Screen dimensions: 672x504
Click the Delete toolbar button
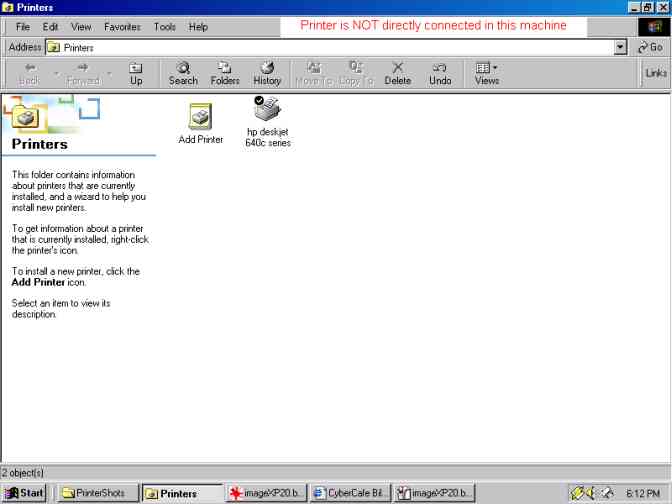[397, 73]
